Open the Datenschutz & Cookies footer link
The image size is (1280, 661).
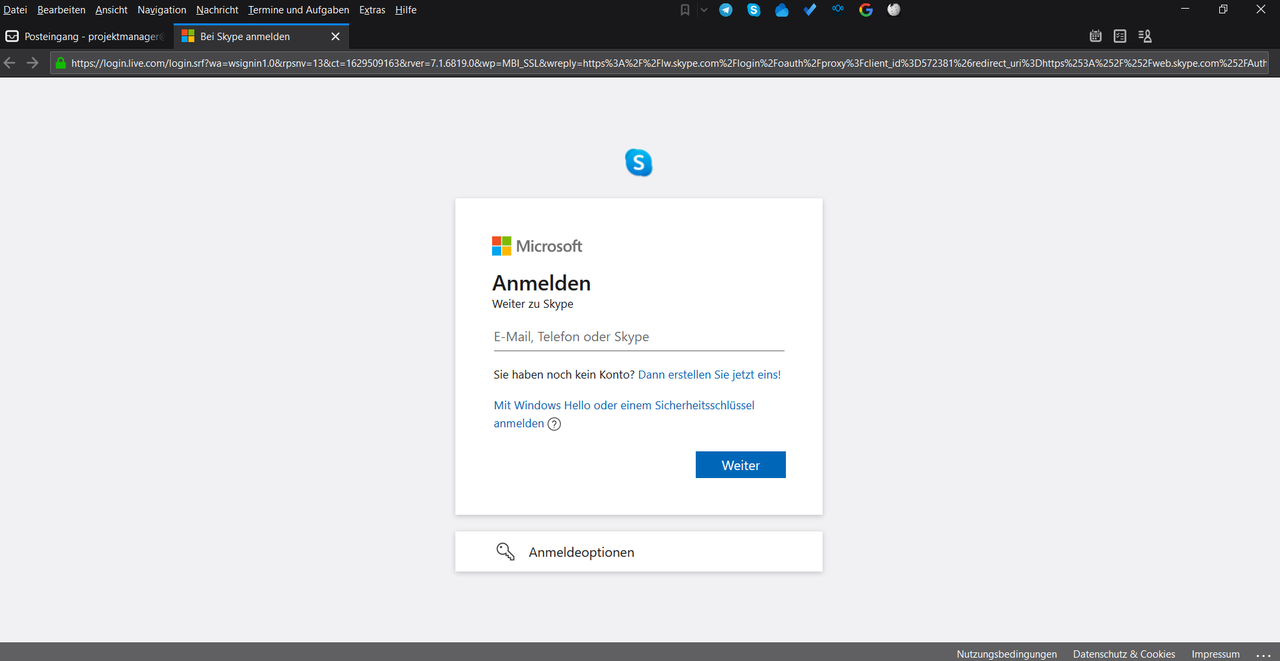click(1124, 654)
